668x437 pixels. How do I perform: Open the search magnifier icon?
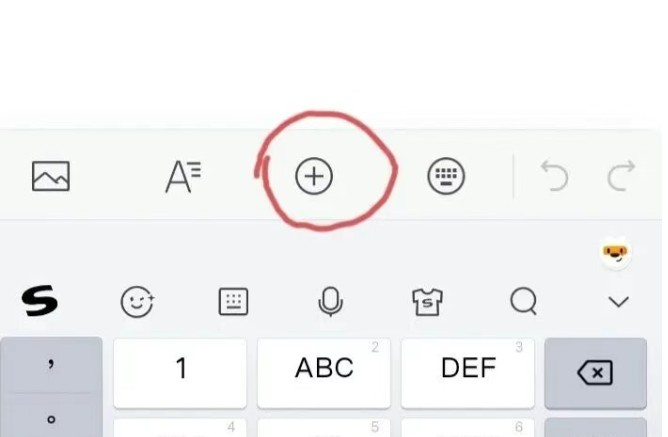524,301
